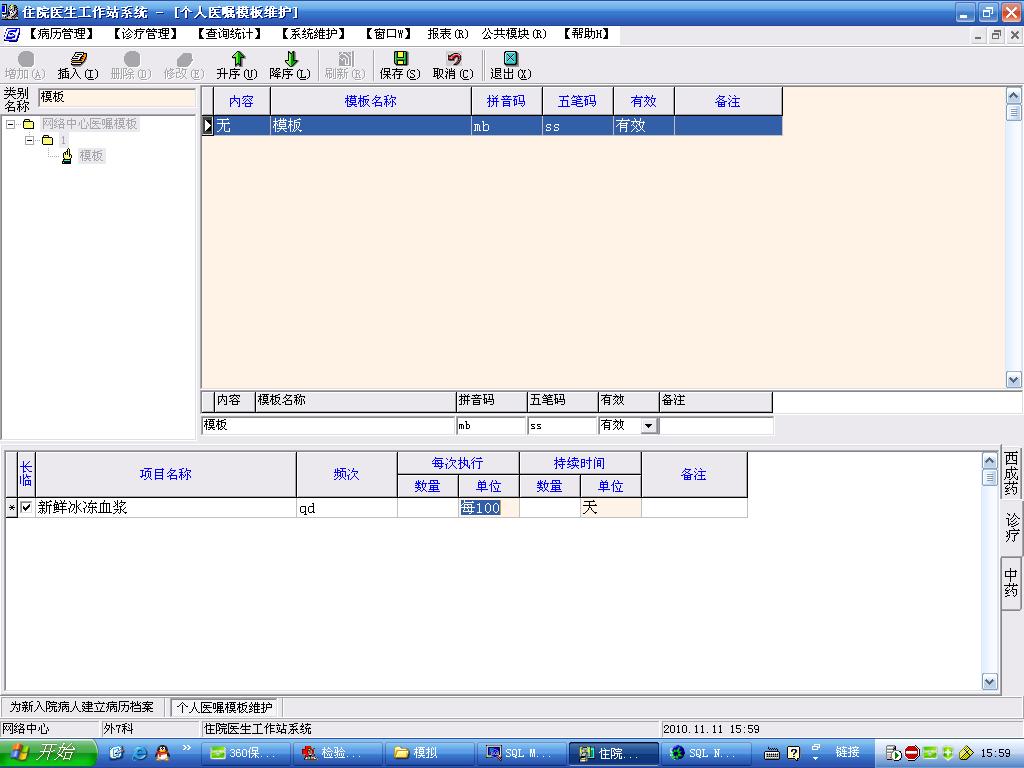Switch to the 中药 side tab
1024x768 pixels.
point(1011,583)
